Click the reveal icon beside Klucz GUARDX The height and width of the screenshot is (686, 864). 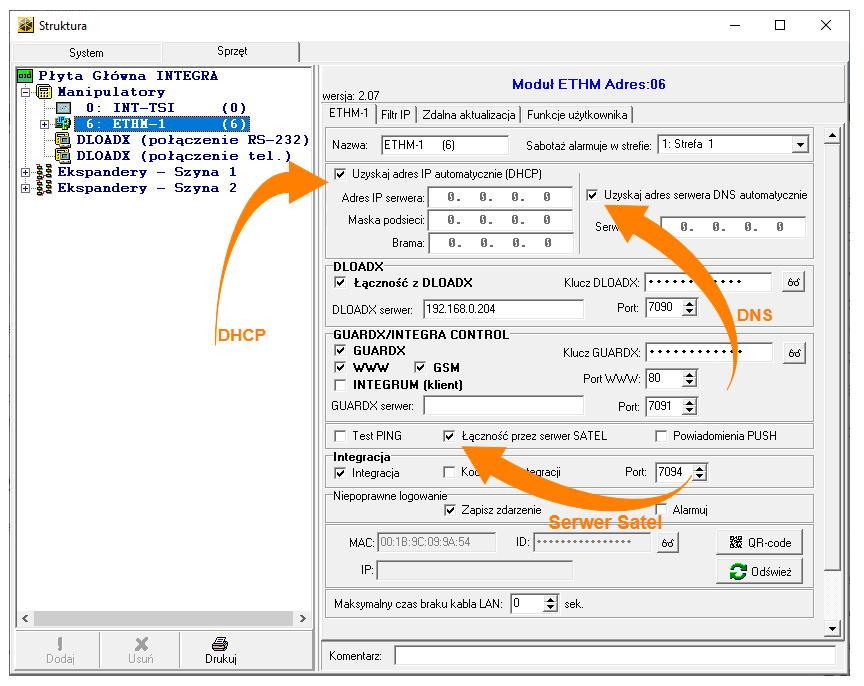793,352
